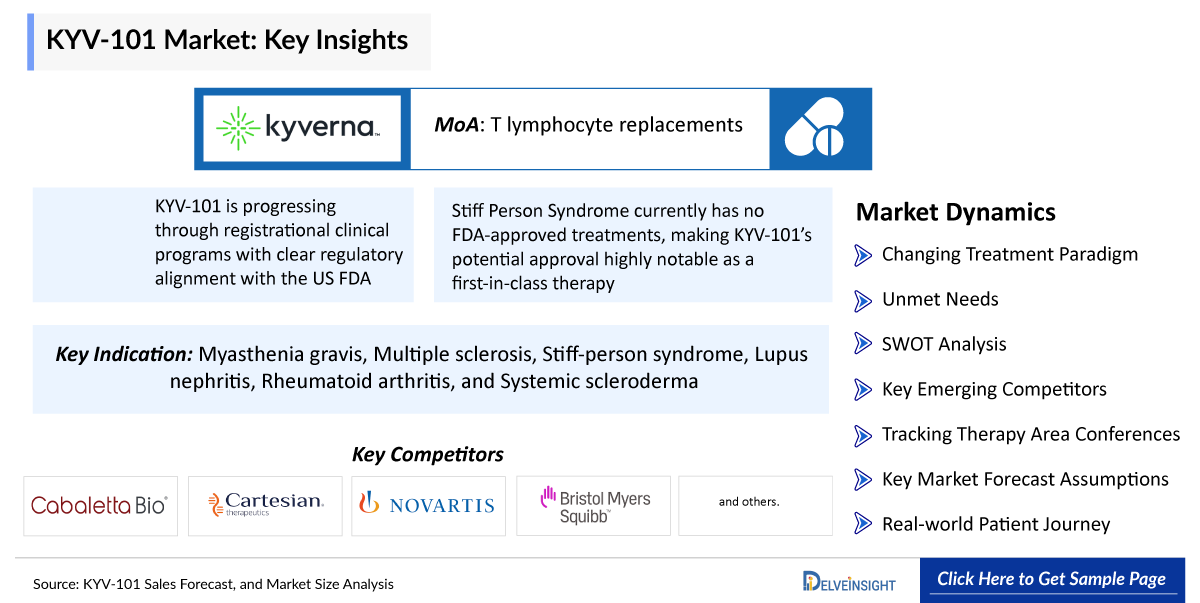Click the Stiff Person Syndrome info box
Image resolution: width=1200 pixels, height=603 pixels.
633,246
